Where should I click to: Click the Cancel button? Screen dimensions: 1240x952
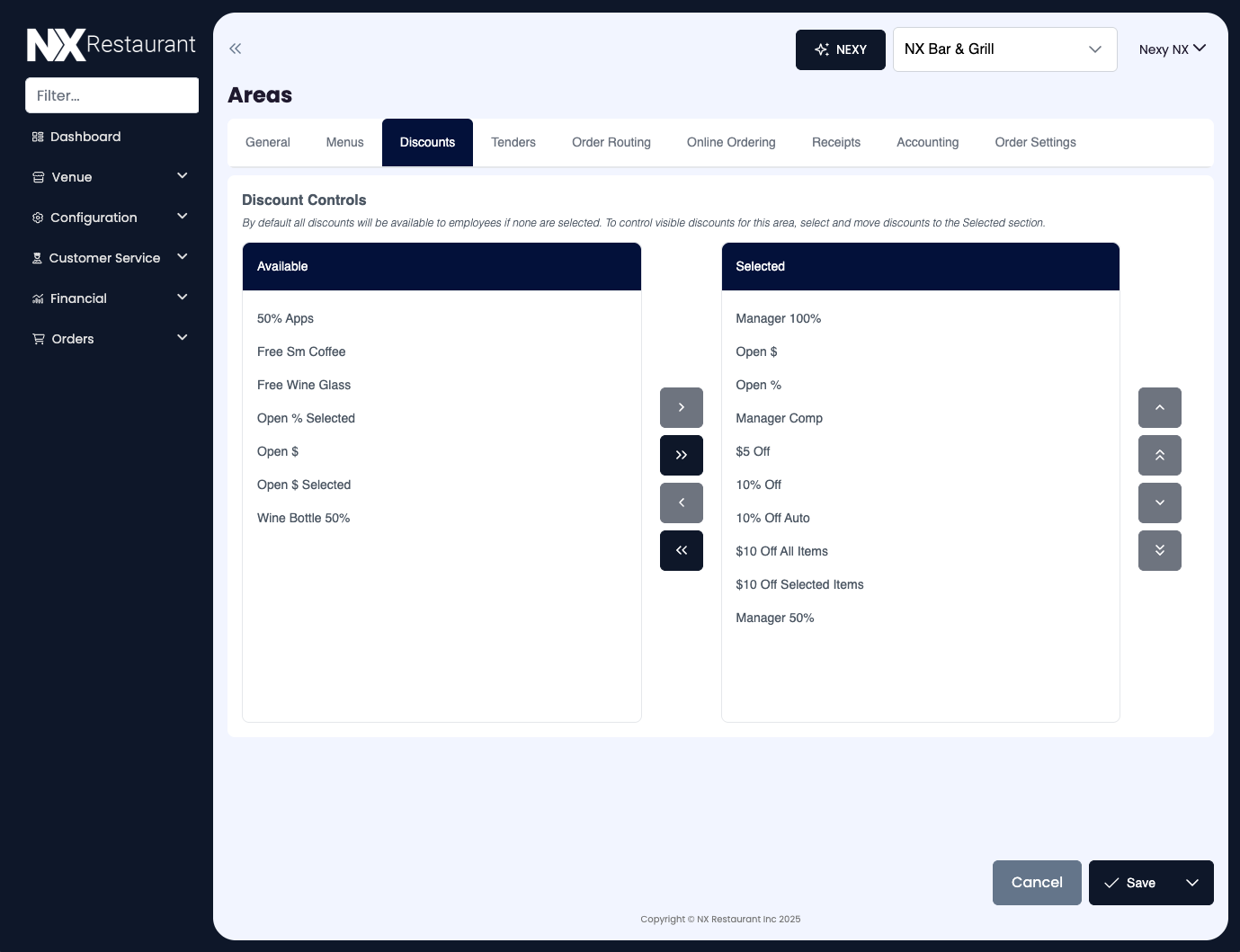pyautogui.click(x=1036, y=883)
